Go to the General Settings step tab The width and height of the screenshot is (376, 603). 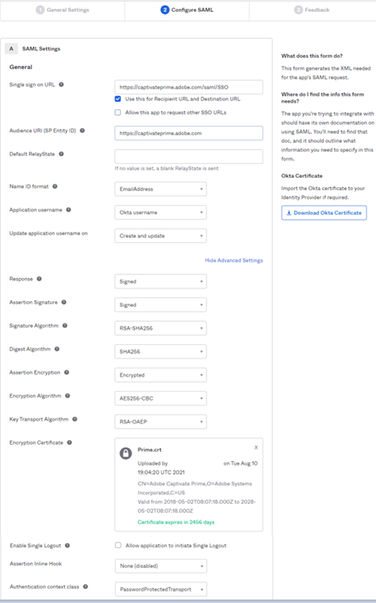click(x=63, y=10)
